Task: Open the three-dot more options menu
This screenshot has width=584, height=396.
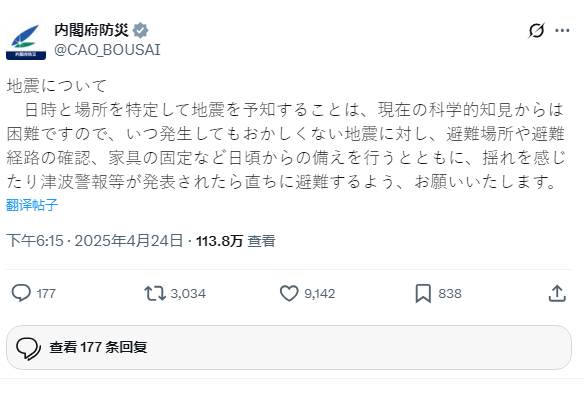Action: coord(562,31)
